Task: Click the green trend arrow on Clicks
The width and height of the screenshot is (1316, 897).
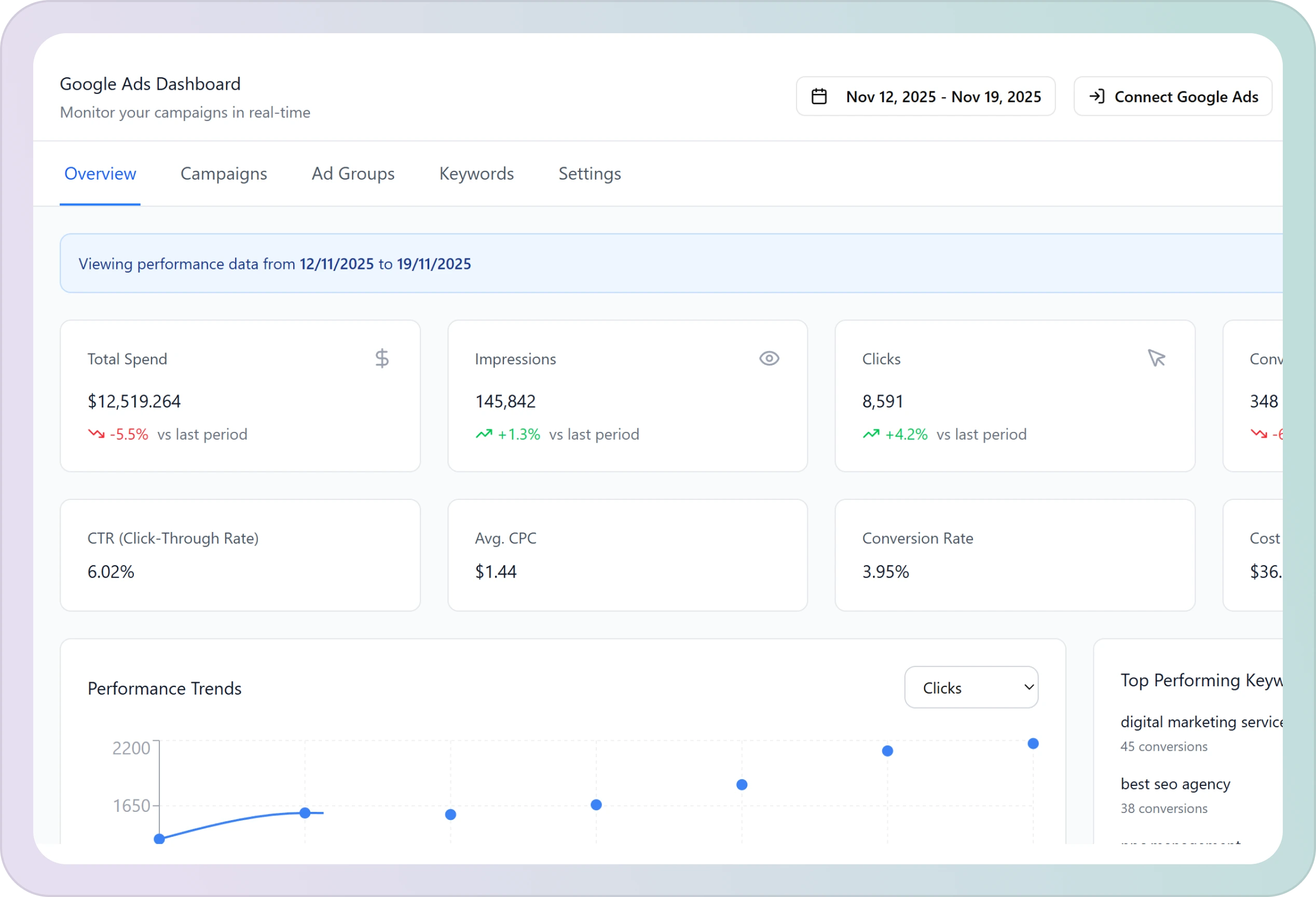Action: (871, 434)
